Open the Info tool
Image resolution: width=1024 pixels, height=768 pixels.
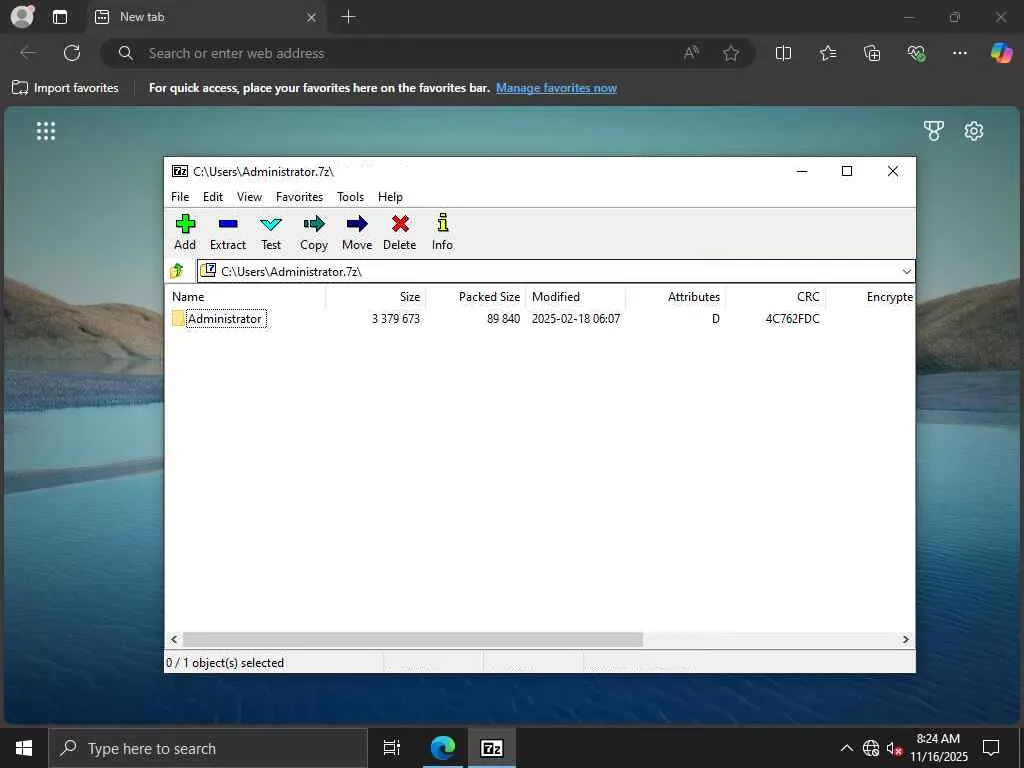pos(443,223)
